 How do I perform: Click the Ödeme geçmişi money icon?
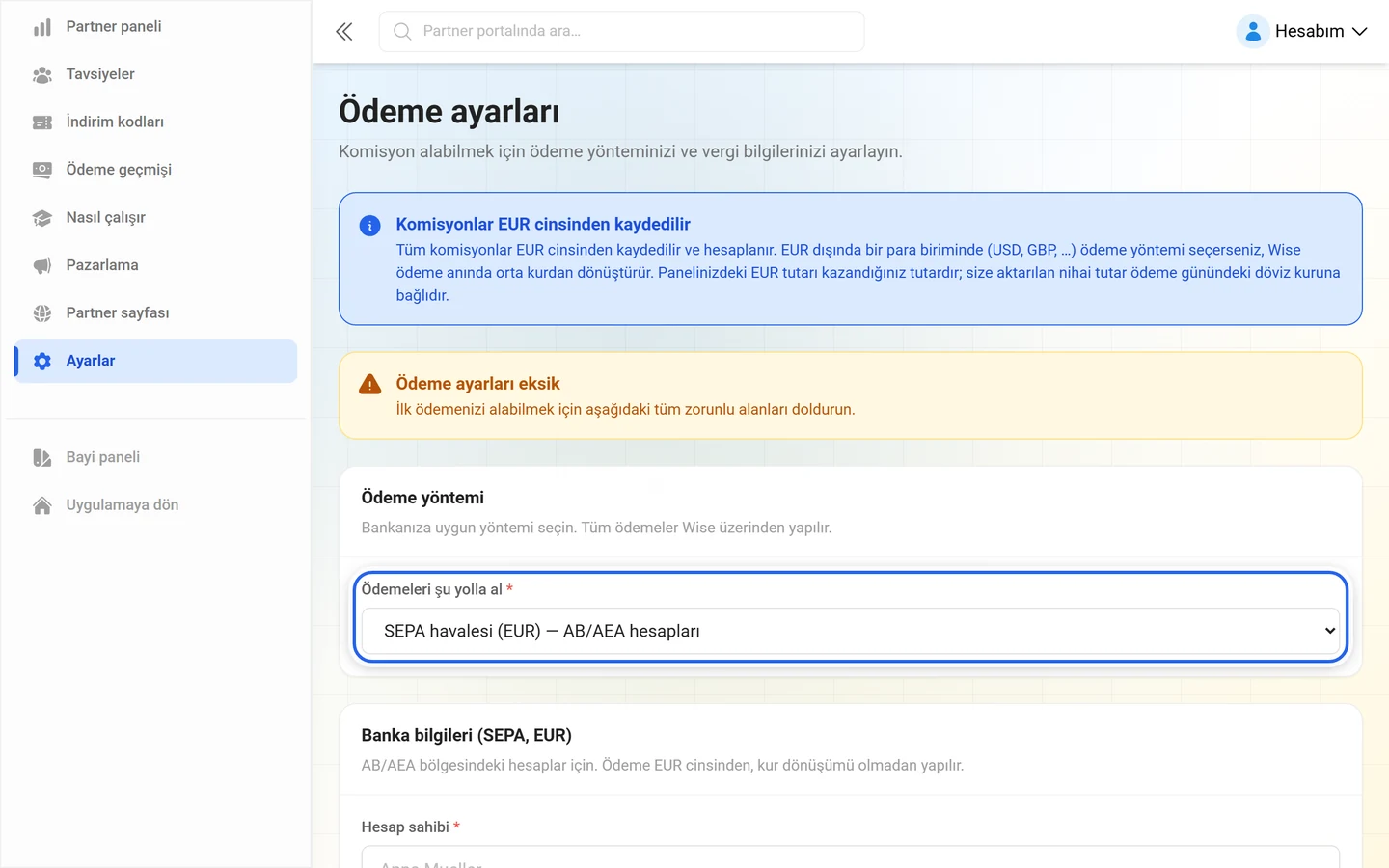pos(42,170)
